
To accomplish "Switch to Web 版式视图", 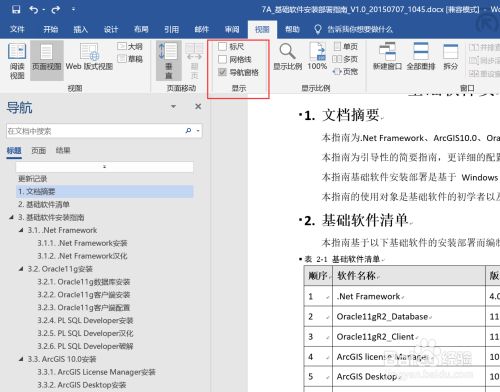I will tap(89, 57).
